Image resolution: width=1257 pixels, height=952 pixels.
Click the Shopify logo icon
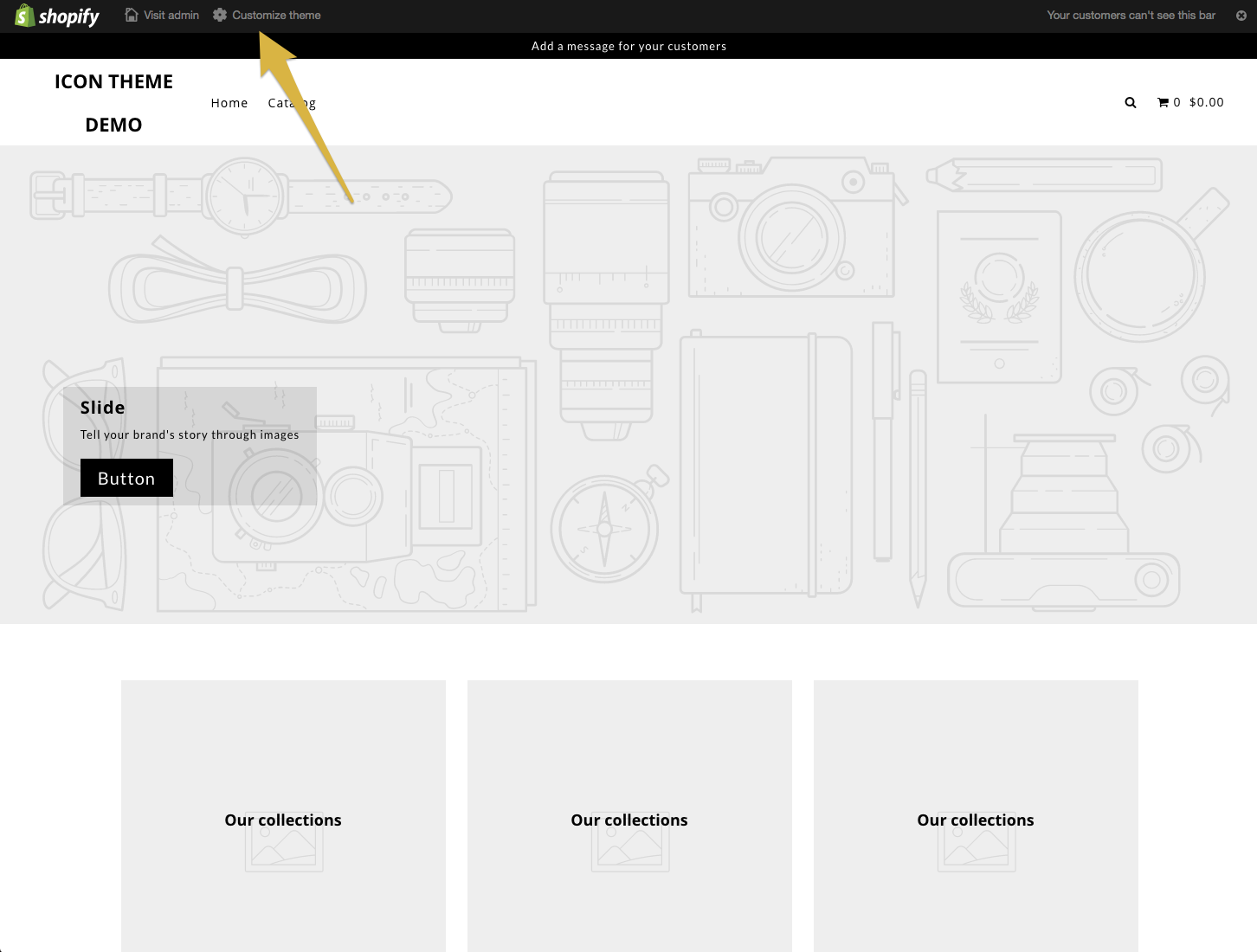tap(24, 15)
